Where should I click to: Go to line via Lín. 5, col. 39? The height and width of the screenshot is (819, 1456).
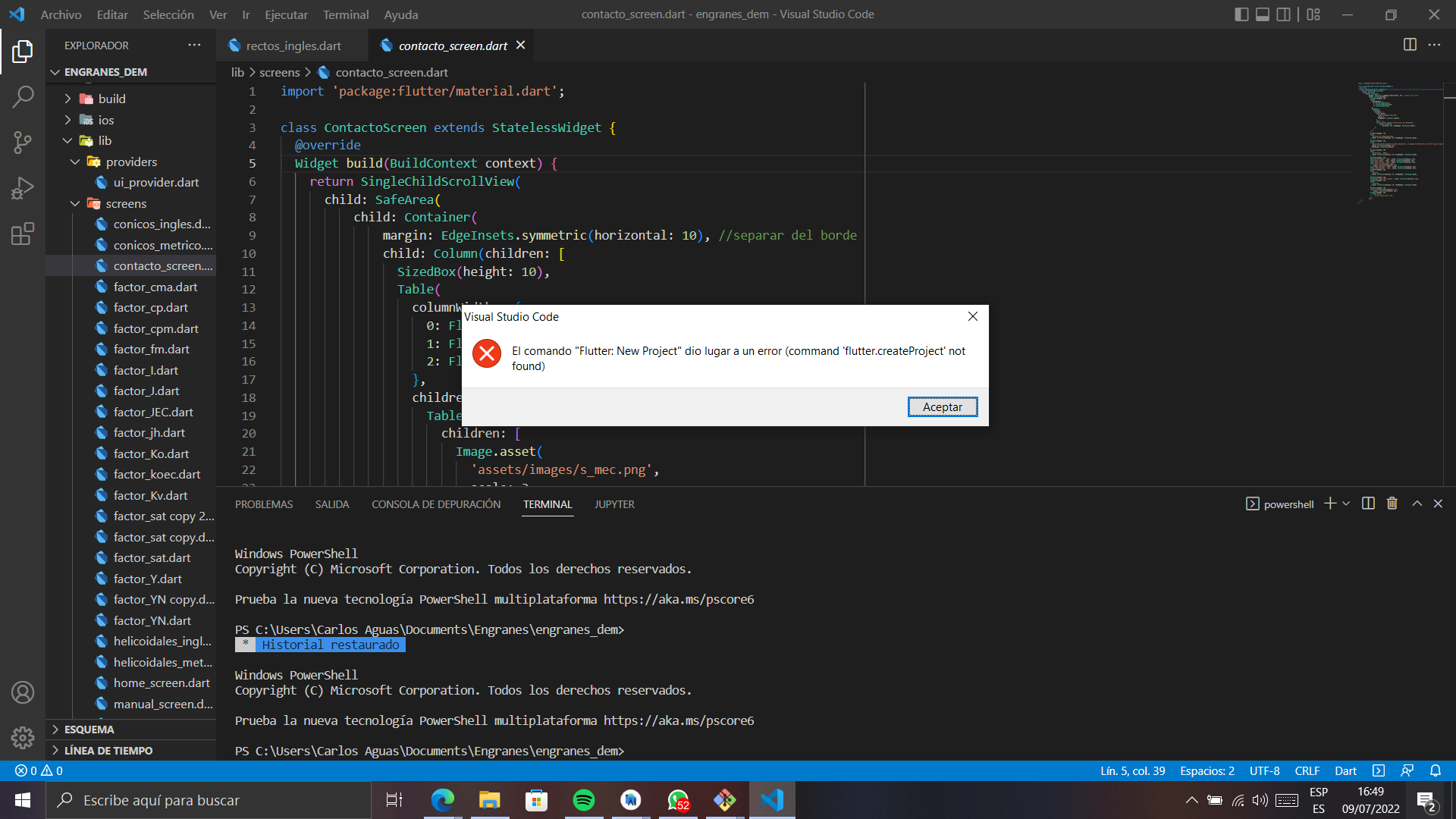[1133, 770]
